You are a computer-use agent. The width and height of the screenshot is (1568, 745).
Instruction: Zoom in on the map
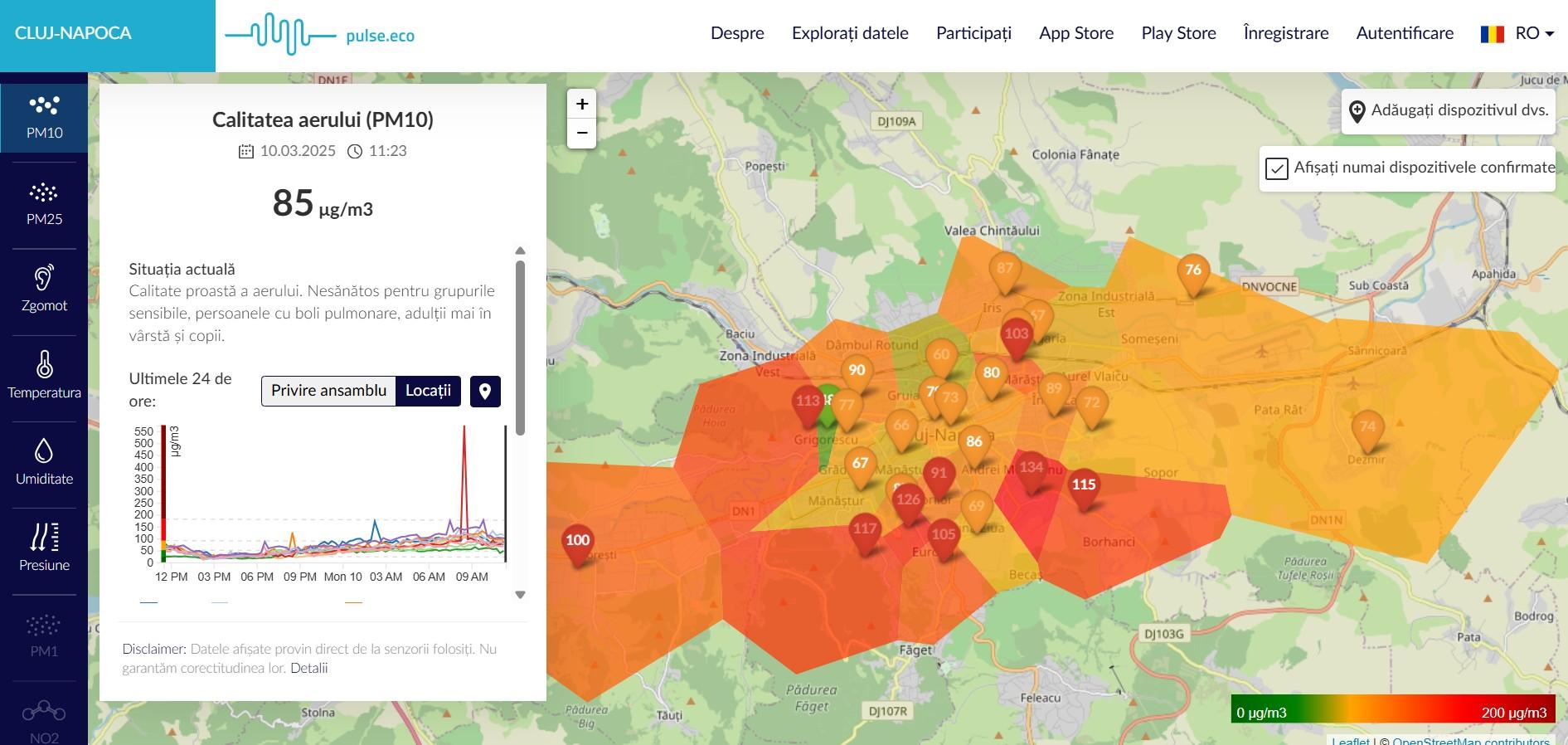click(x=581, y=105)
